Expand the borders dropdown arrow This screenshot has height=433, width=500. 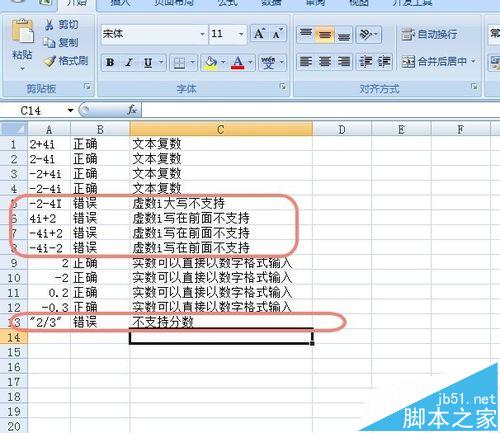[192, 62]
